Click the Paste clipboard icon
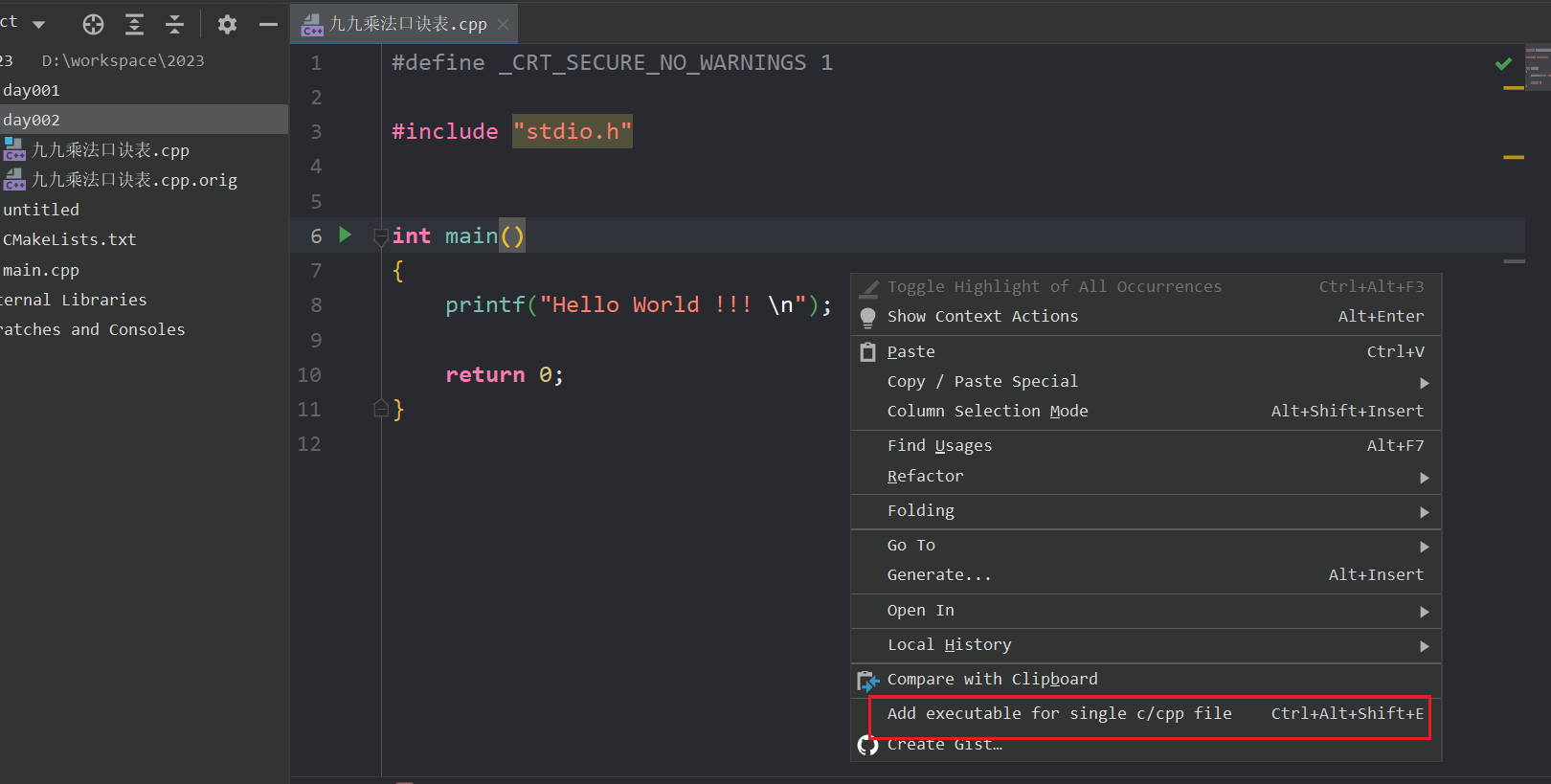Image resolution: width=1551 pixels, height=784 pixels. point(867,351)
